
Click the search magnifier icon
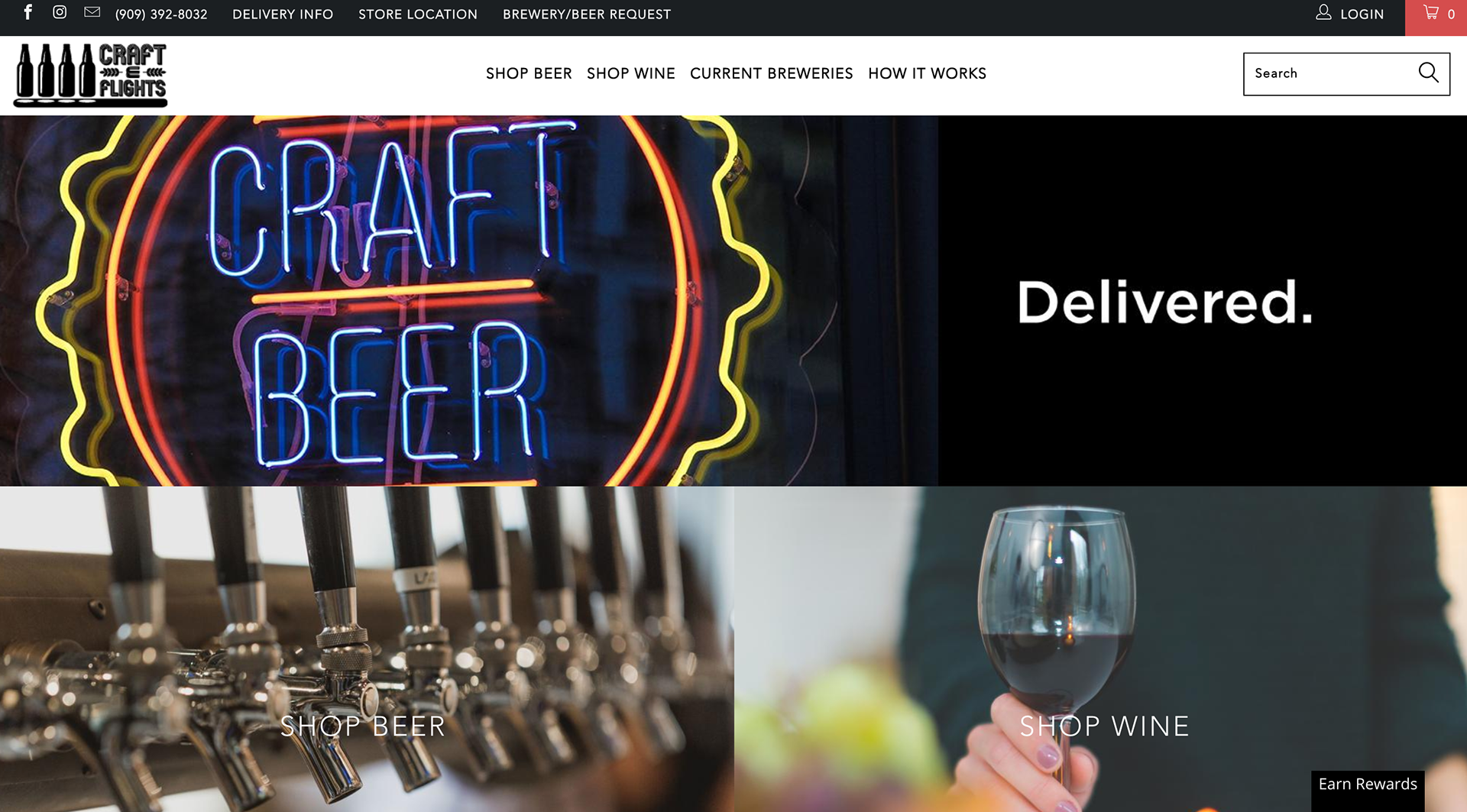[1428, 73]
